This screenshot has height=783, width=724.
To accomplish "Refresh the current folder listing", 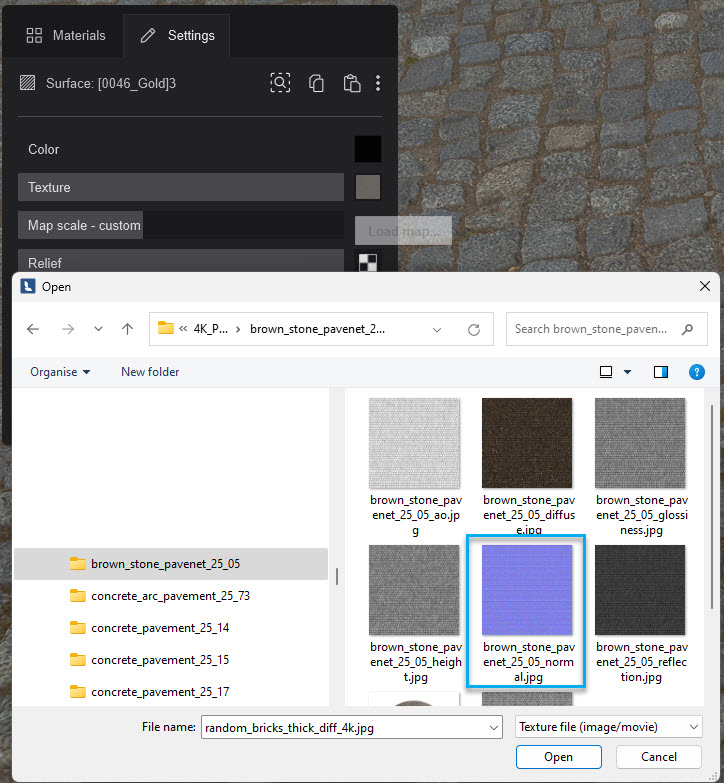I will click(474, 329).
